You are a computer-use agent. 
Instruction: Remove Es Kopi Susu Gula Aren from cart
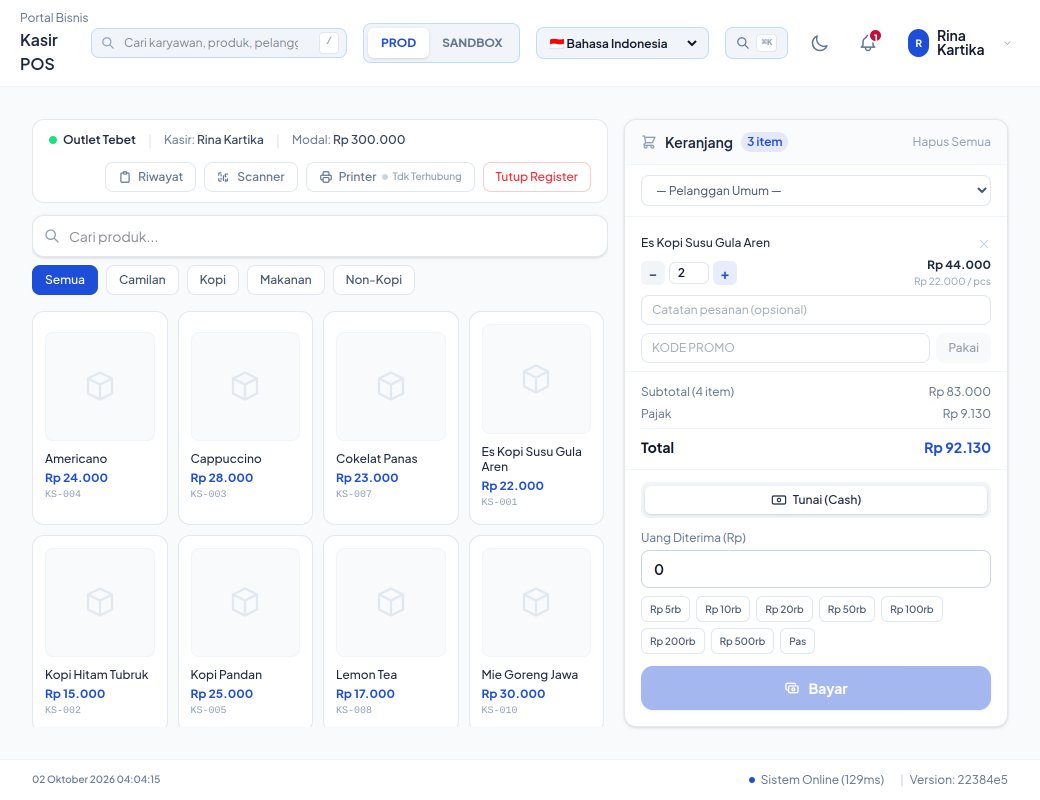984,243
